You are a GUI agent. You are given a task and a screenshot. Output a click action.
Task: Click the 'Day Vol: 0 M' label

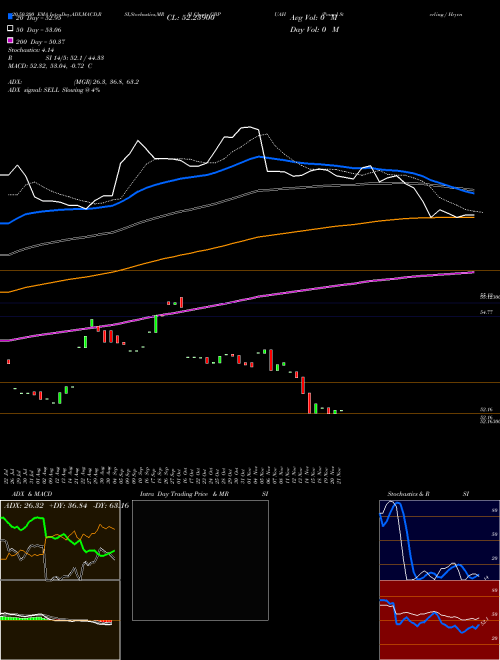pyautogui.click(x=314, y=30)
